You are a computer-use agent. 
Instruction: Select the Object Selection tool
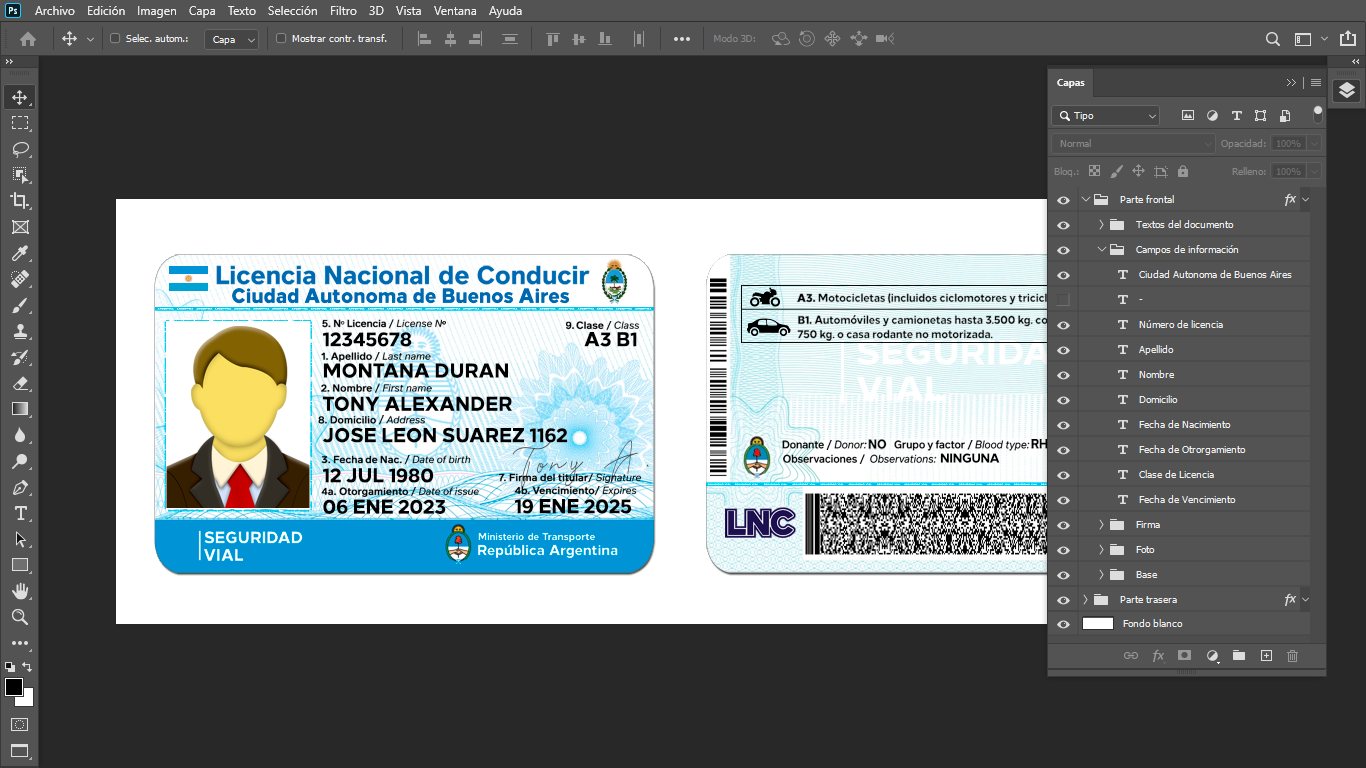20,175
